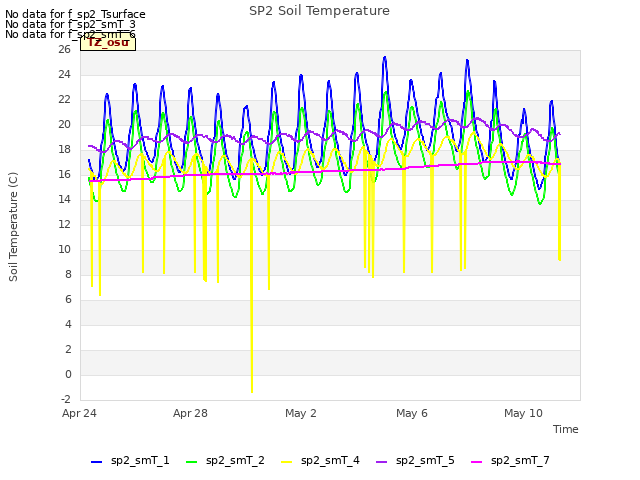Toggle the sp2_smT_5 legend entry
640x480 pixels.
[x=415, y=461]
